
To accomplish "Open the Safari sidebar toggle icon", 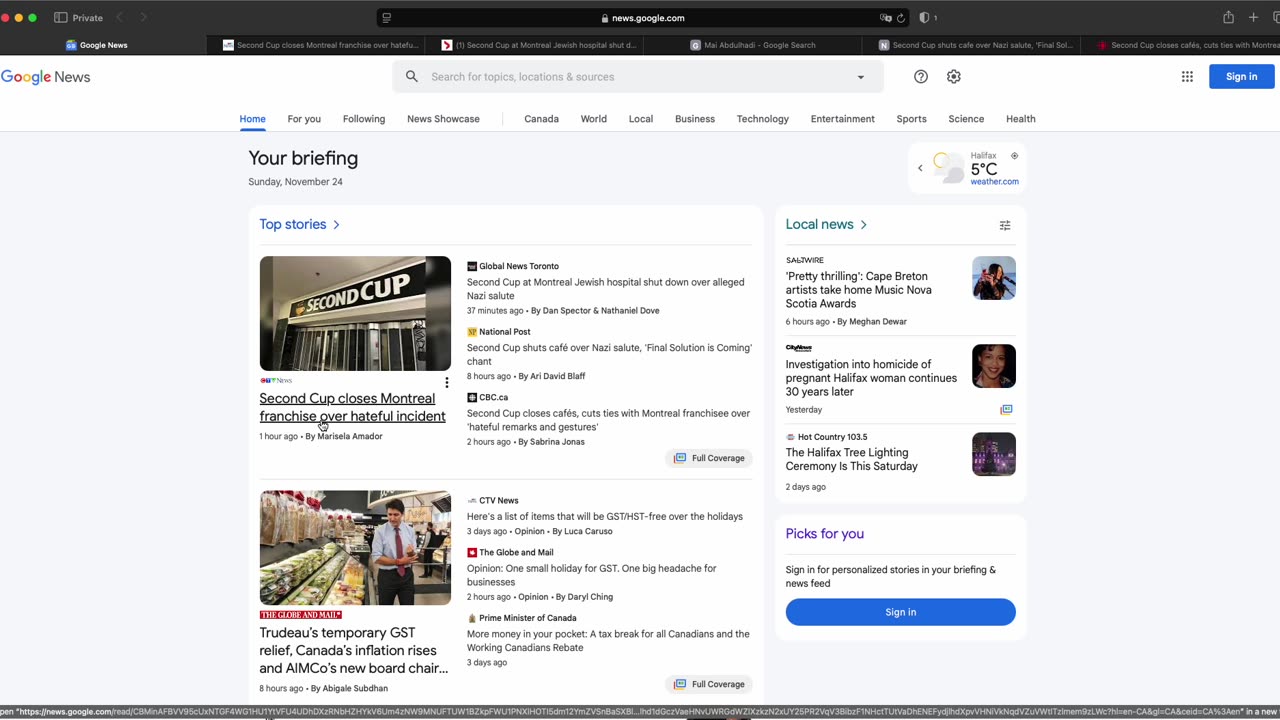I will [x=61, y=18].
